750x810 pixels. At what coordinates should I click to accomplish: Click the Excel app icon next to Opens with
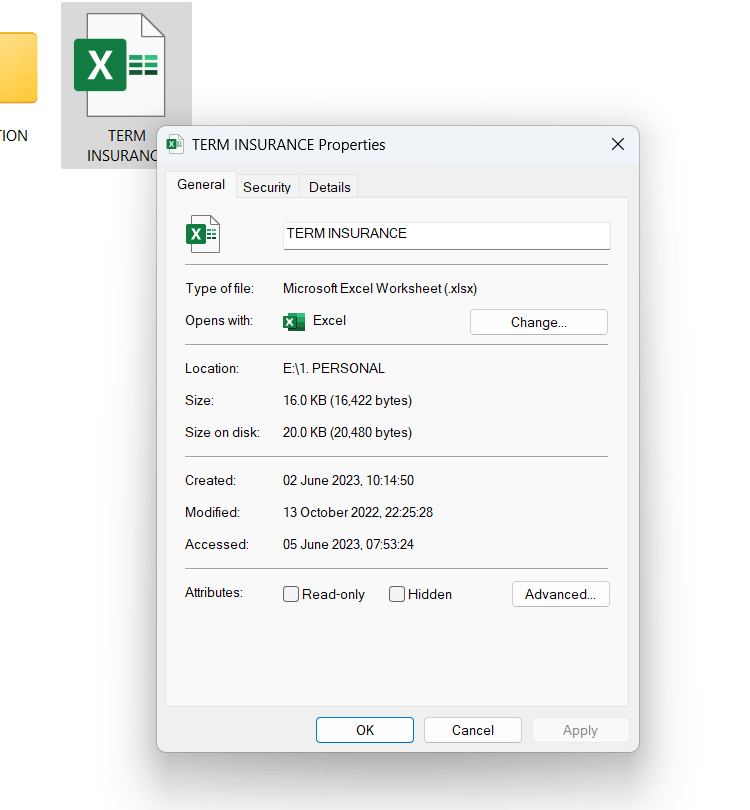(294, 322)
